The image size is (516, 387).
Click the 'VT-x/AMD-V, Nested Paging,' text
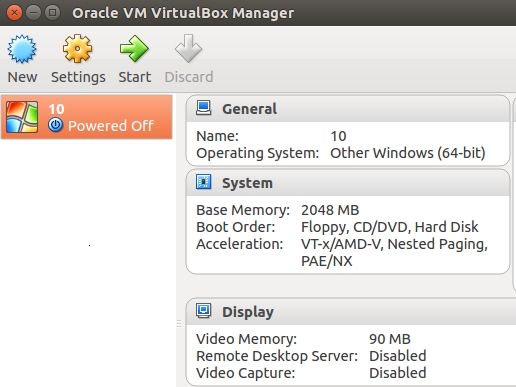pos(394,245)
